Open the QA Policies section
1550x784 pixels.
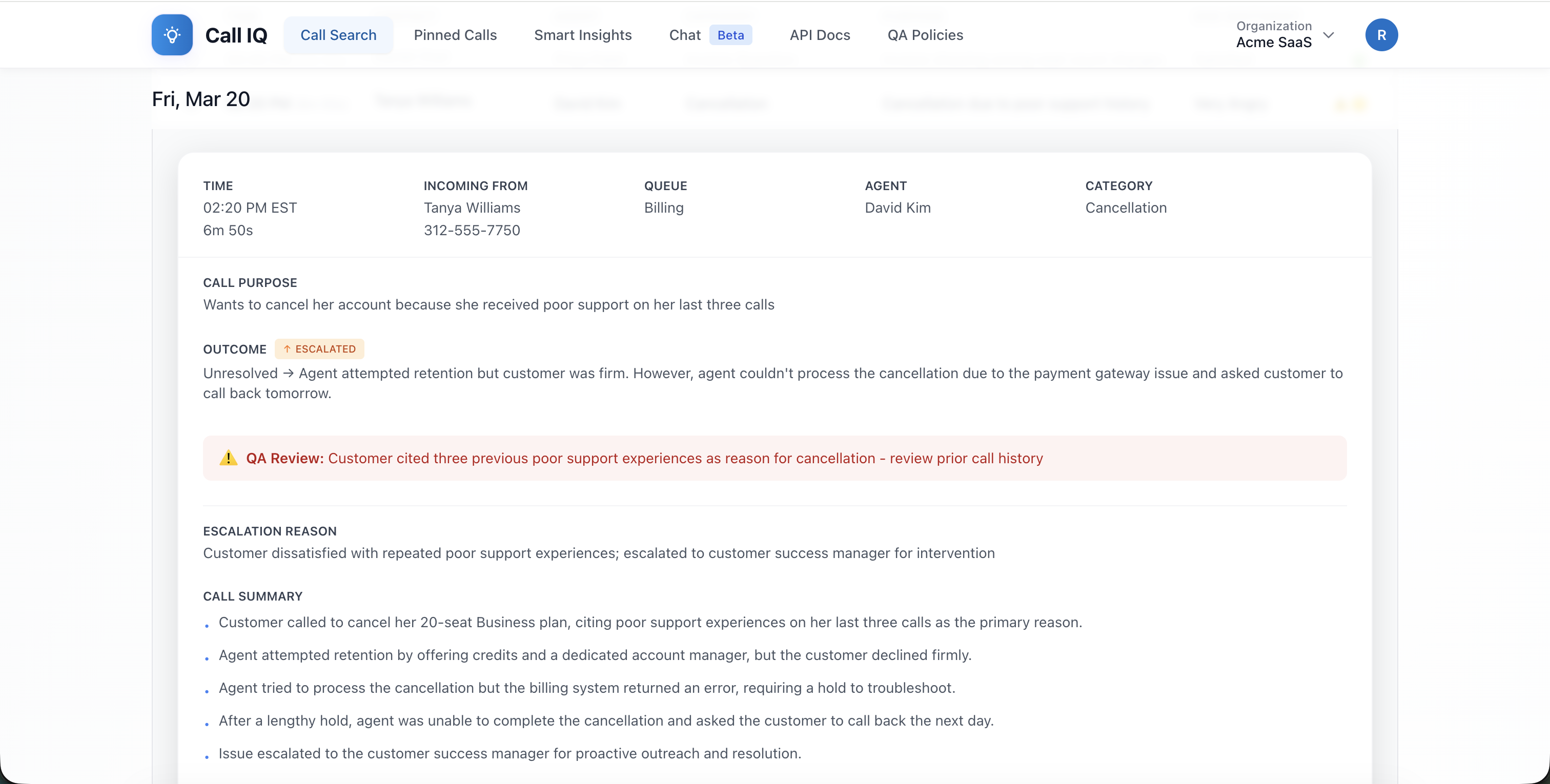[925, 35]
